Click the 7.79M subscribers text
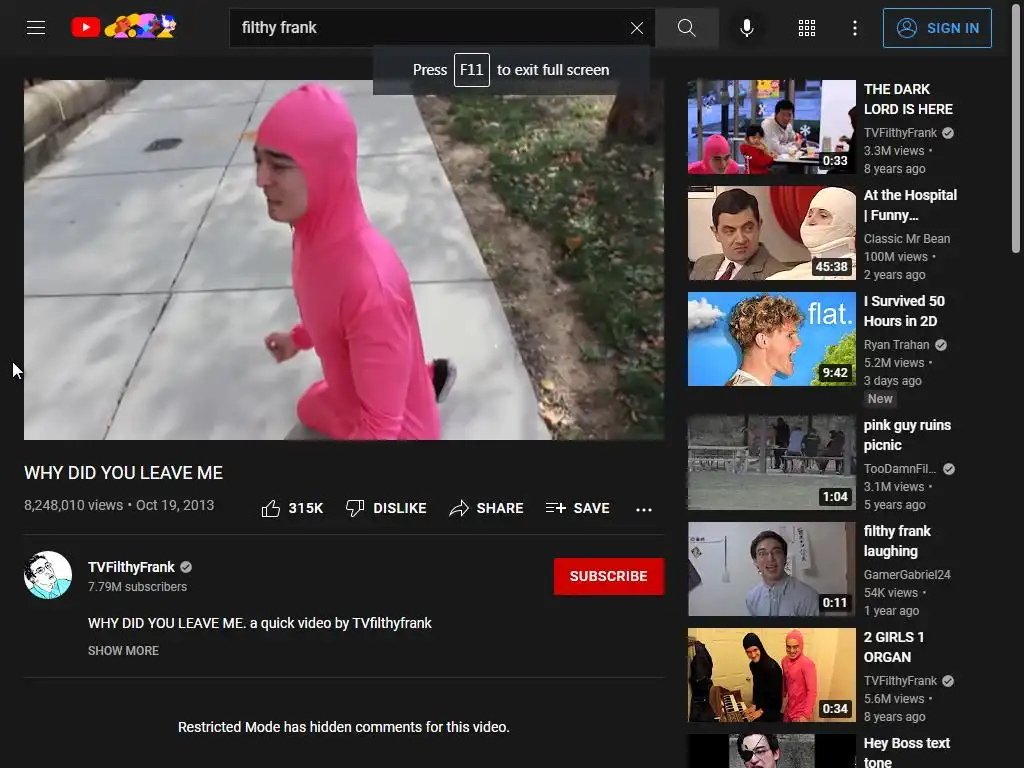Screen dimensions: 1024x768 click(137, 586)
